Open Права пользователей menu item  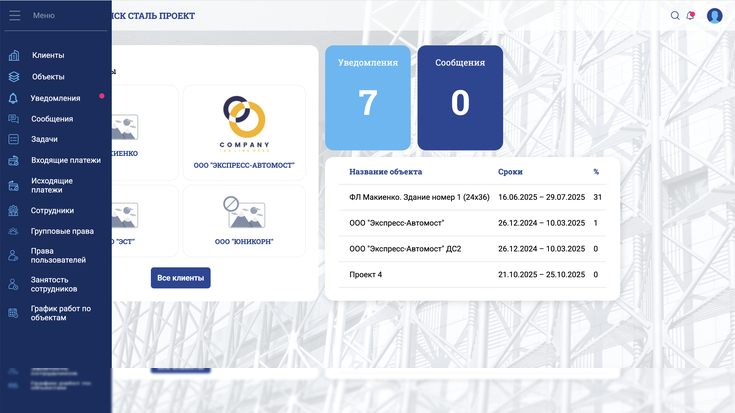tap(58, 255)
